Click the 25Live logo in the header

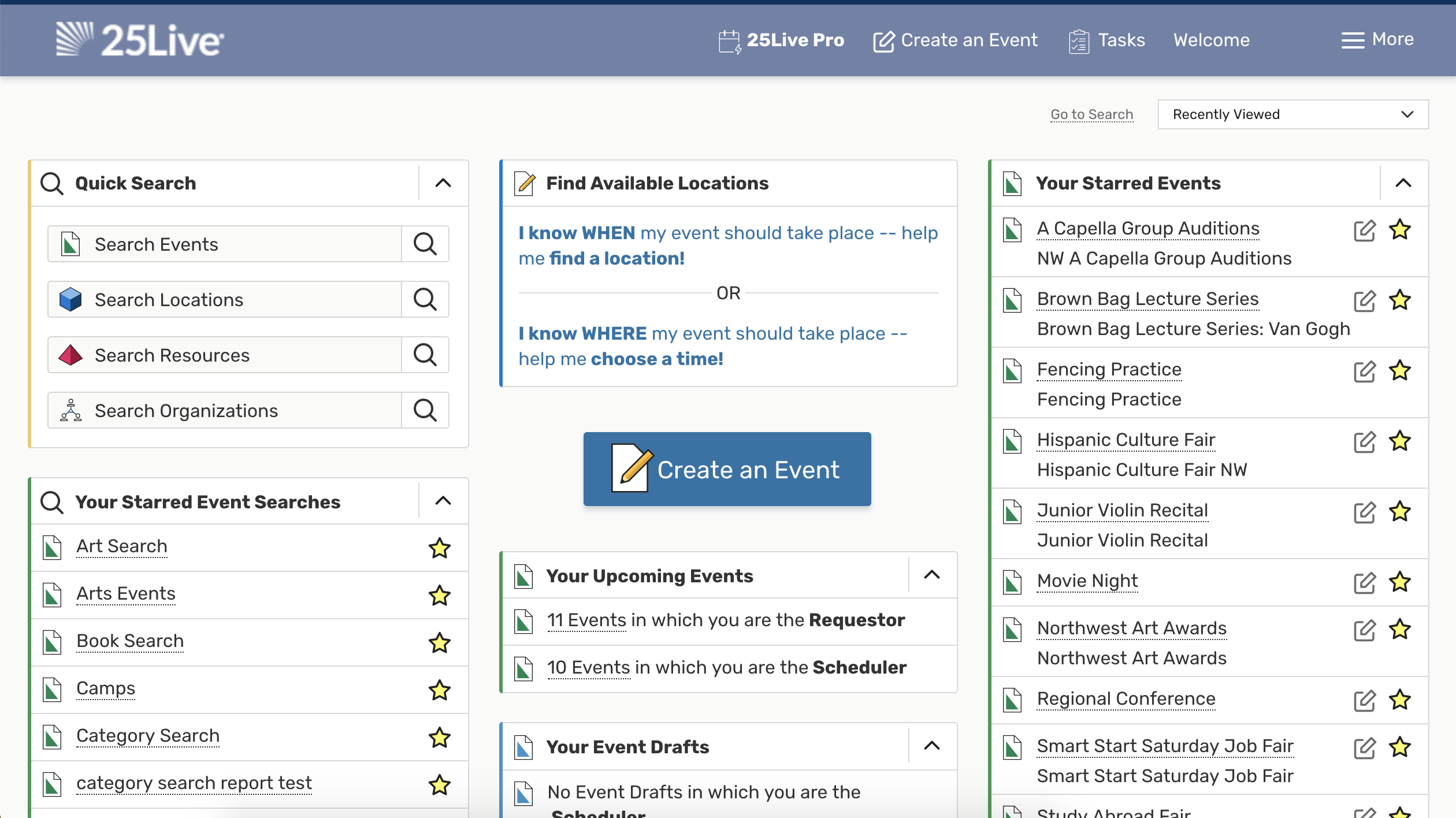coord(140,40)
